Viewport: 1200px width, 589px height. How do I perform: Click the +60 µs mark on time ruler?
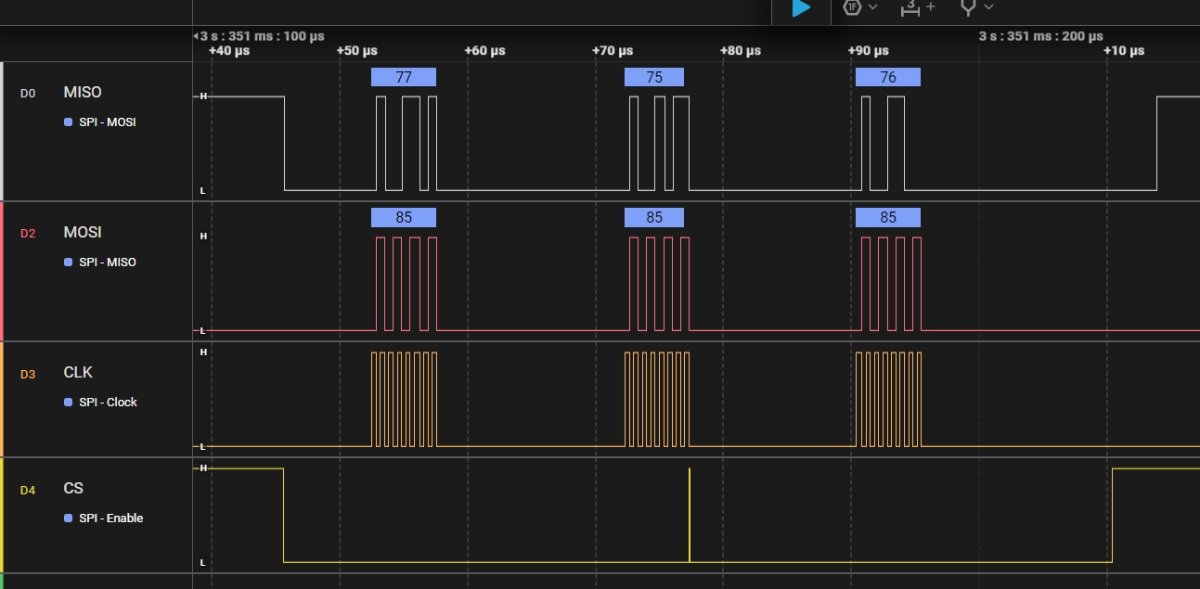485,50
